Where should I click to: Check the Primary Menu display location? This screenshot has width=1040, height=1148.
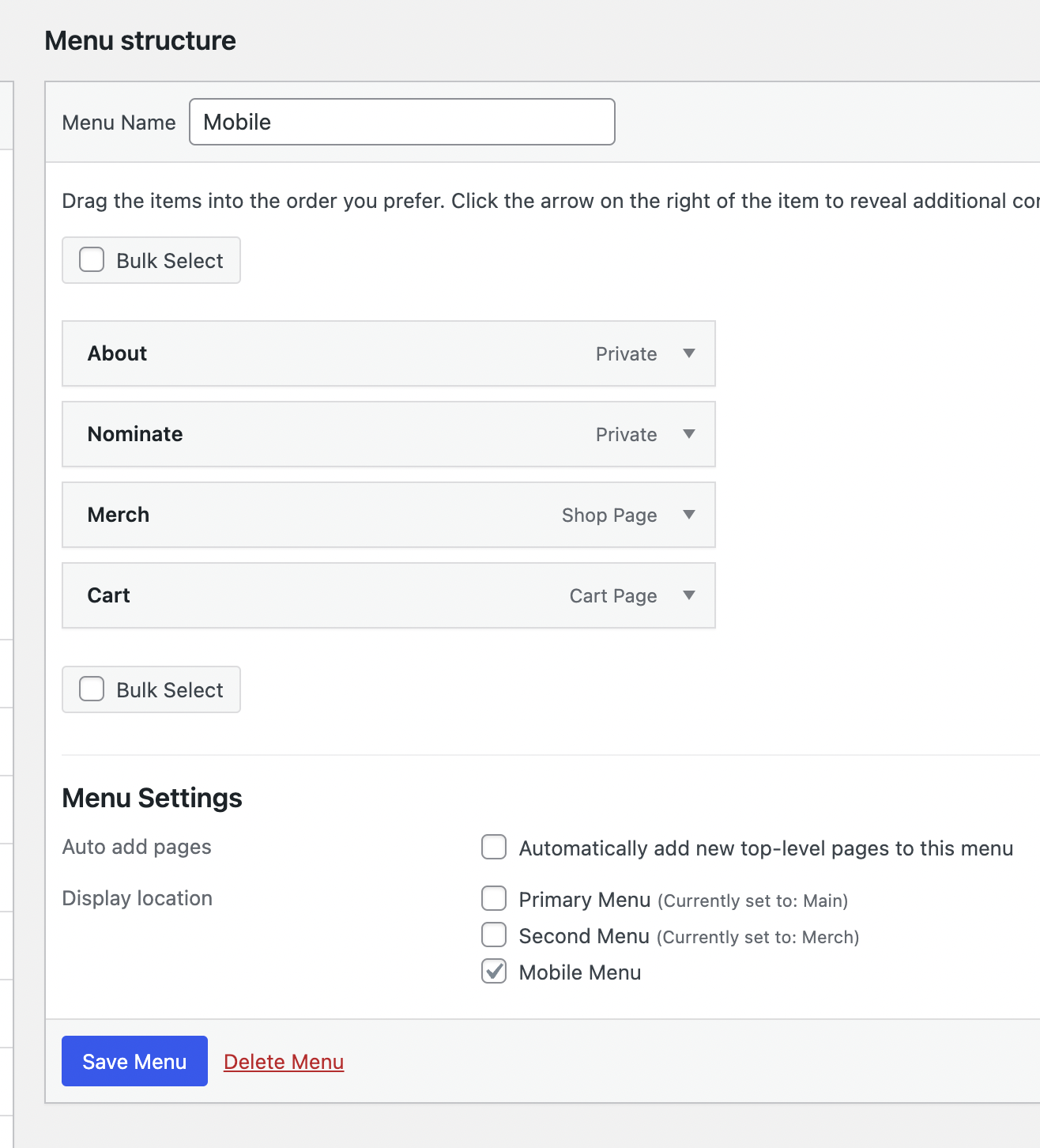(x=494, y=899)
